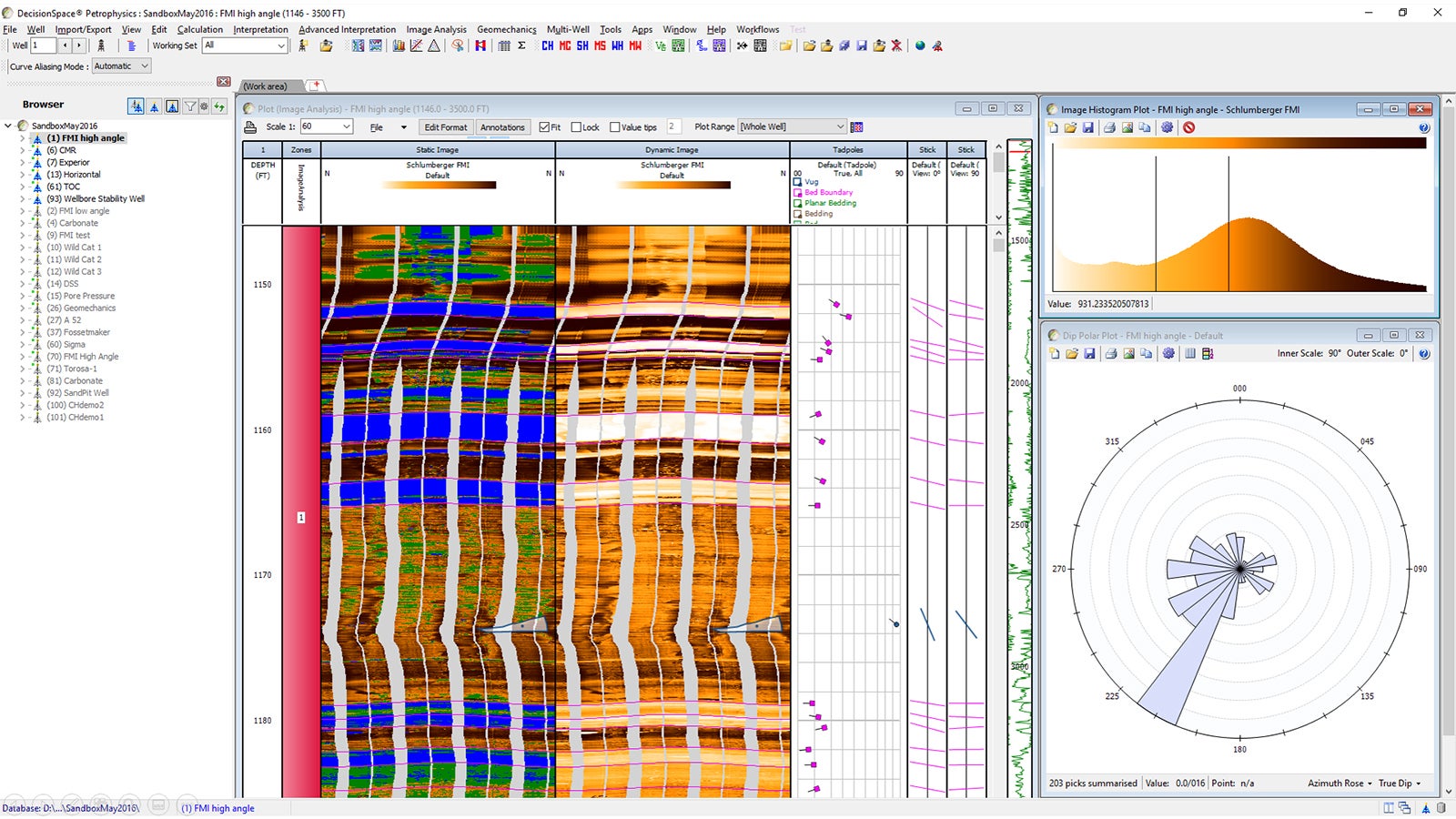Click the green refresh arrows icon in Browser
Viewport: 1456px width, 819px height.
219,106
